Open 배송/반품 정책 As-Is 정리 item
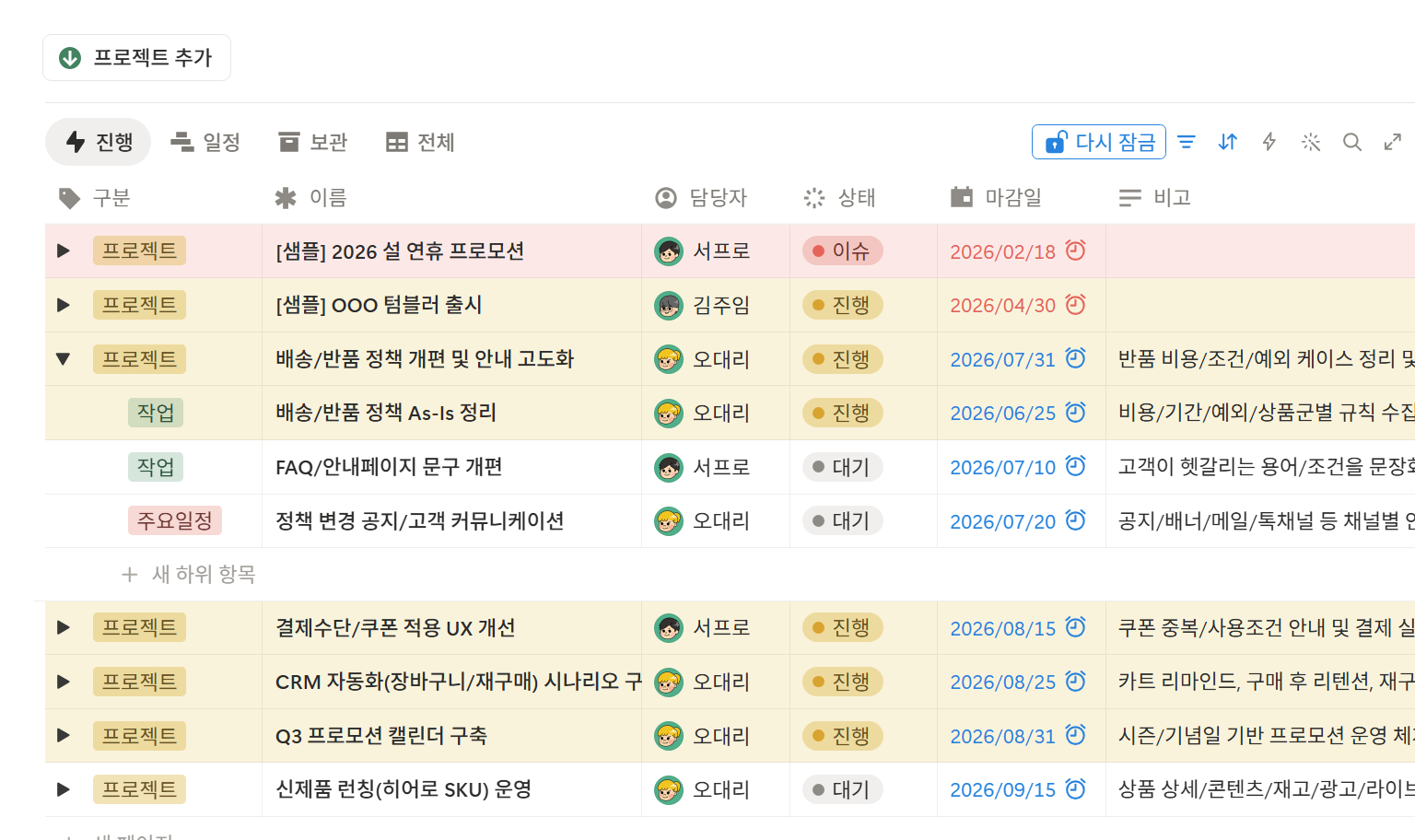 [x=386, y=413]
